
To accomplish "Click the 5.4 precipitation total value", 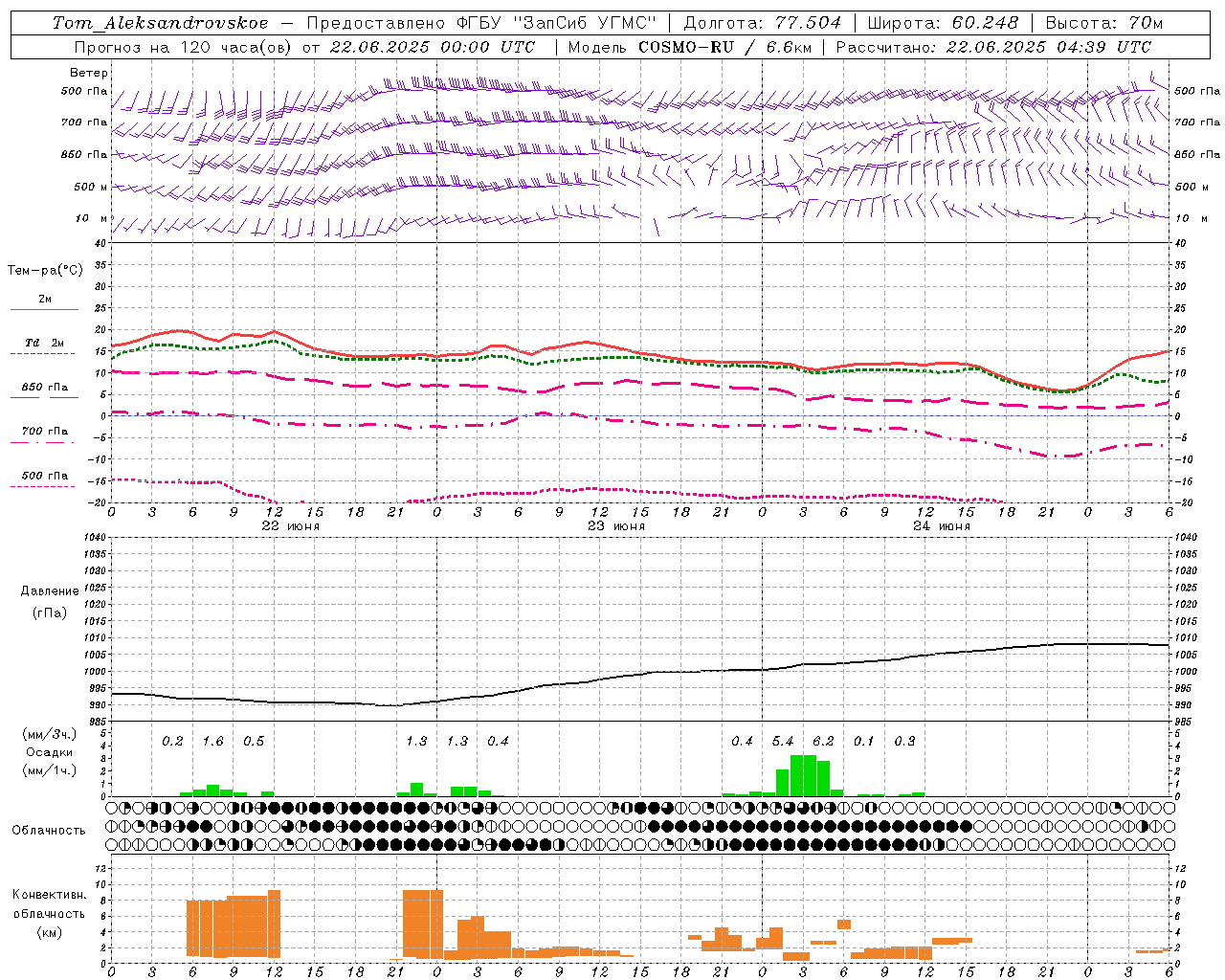I will click(783, 741).
